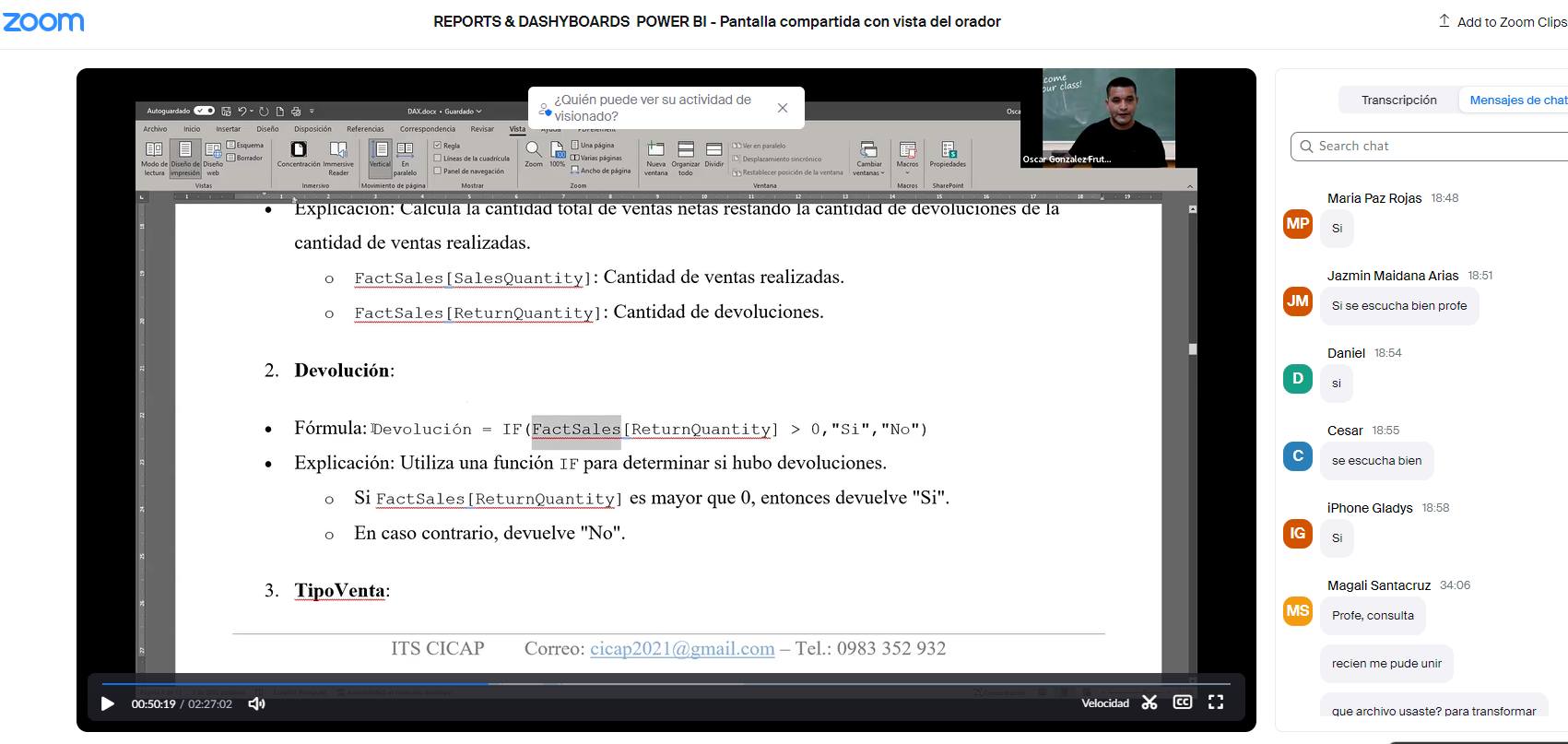1568x744 pixels.
Task: Enable the Panel de navegación checkbox
Action: click(x=438, y=171)
